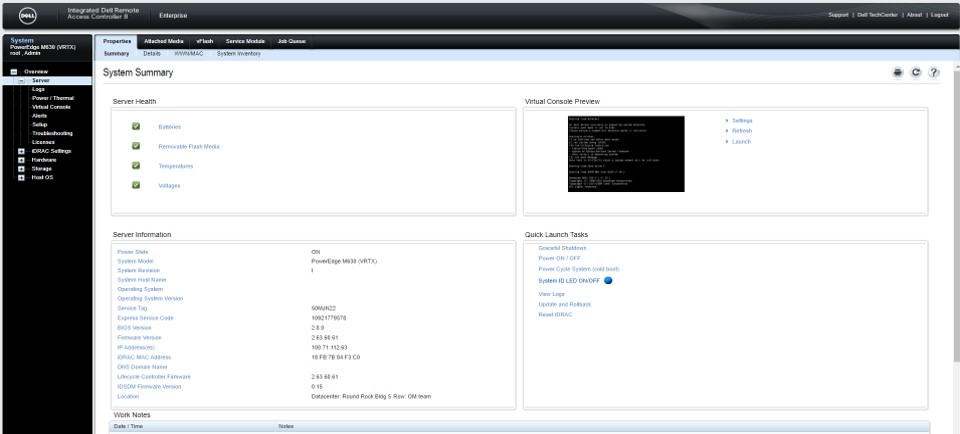Click the Temperatures green health check icon
The height and width of the screenshot is (434, 960).
pyautogui.click(x=135, y=165)
